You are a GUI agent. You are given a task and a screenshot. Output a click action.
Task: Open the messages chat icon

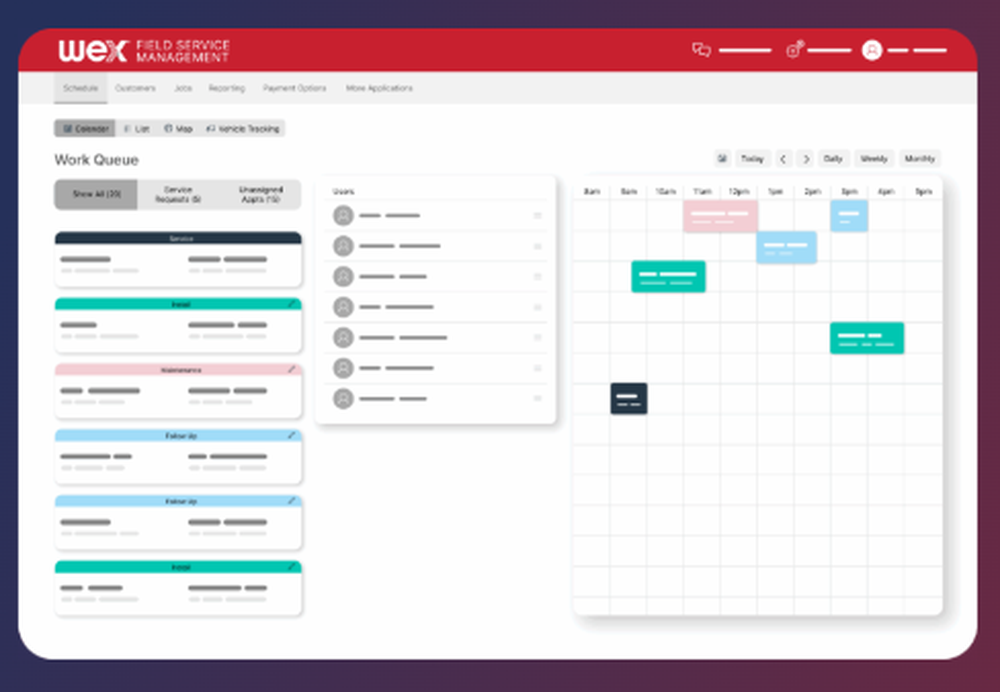[701, 49]
